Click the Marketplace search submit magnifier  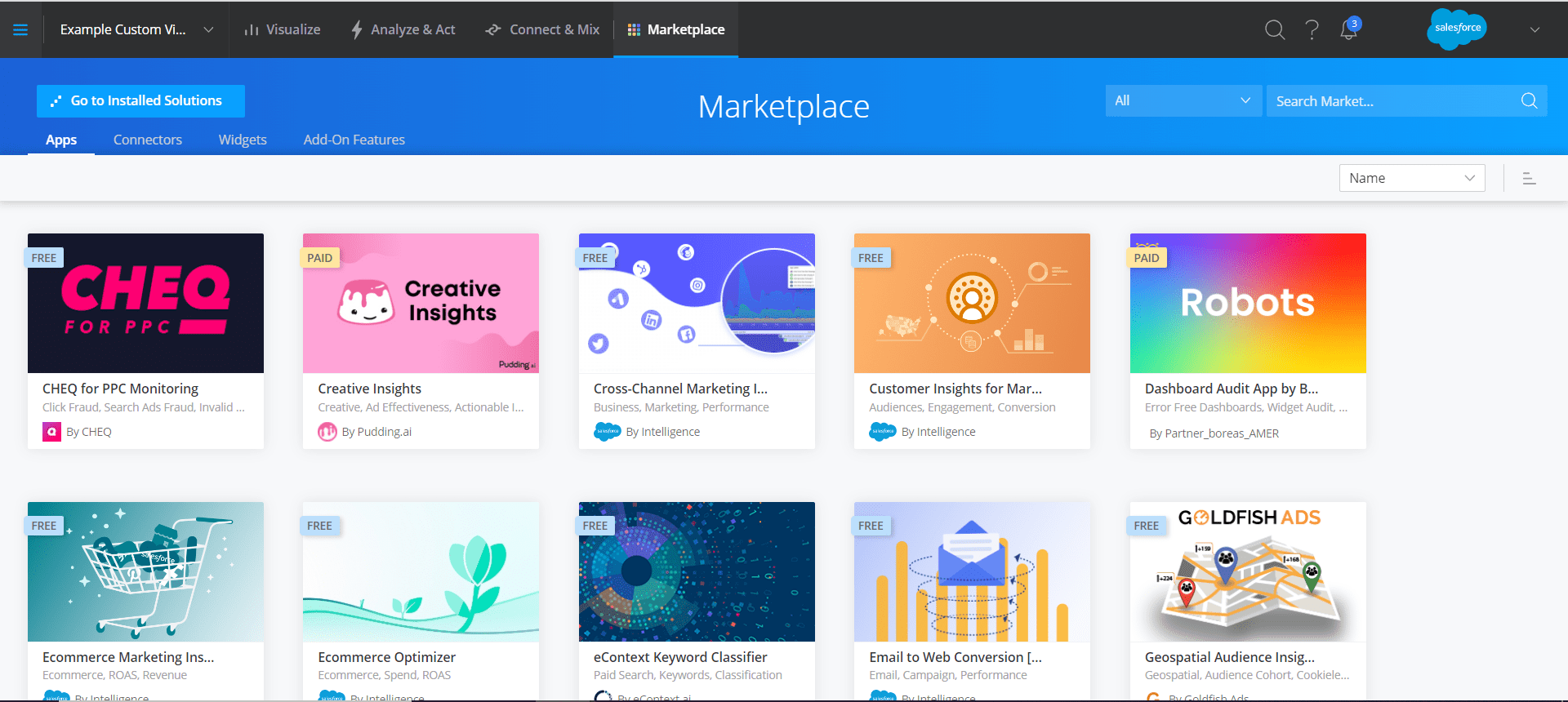1529,100
